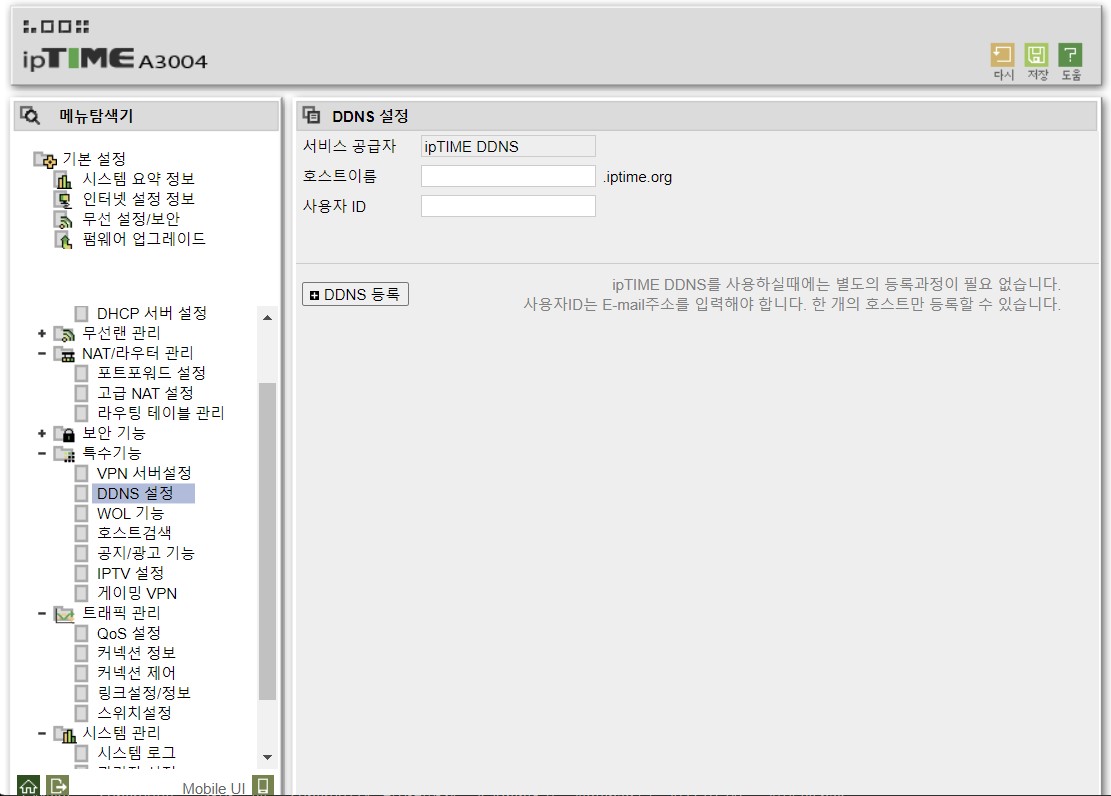Click the menu tree scroll up arrow

pos(267,318)
